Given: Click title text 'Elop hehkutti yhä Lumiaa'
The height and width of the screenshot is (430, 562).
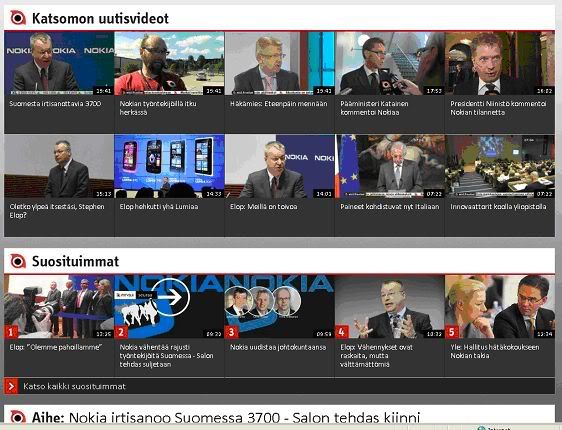Looking at the screenshot, I should tap(159, 207).
